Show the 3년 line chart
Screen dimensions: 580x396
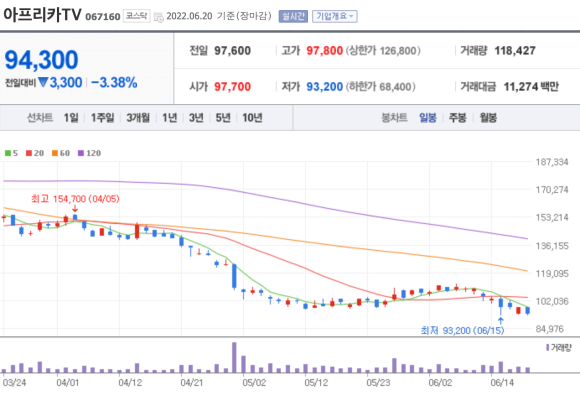tap(196, 118)
